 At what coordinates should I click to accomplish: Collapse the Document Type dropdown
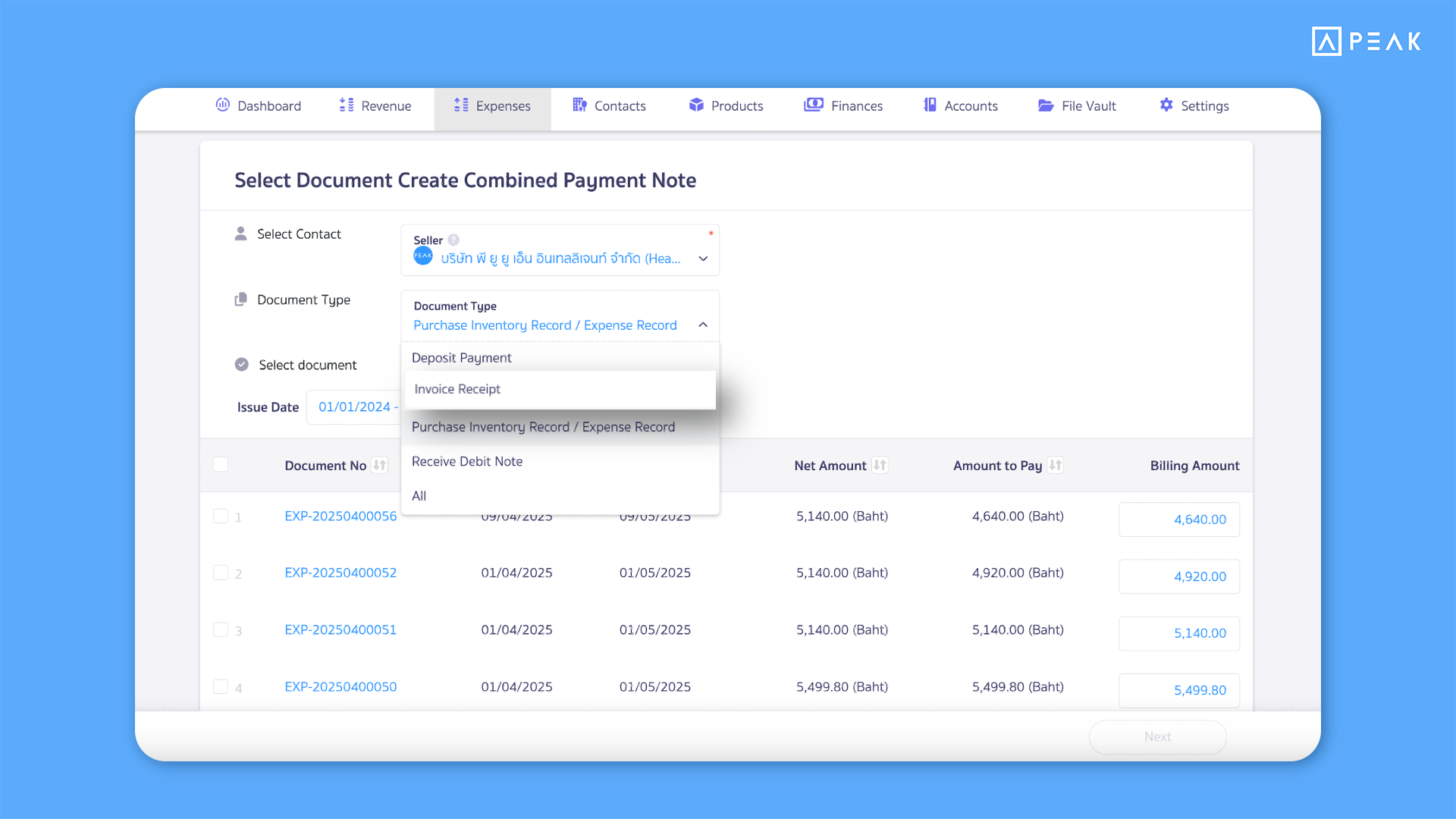point(702,325)
